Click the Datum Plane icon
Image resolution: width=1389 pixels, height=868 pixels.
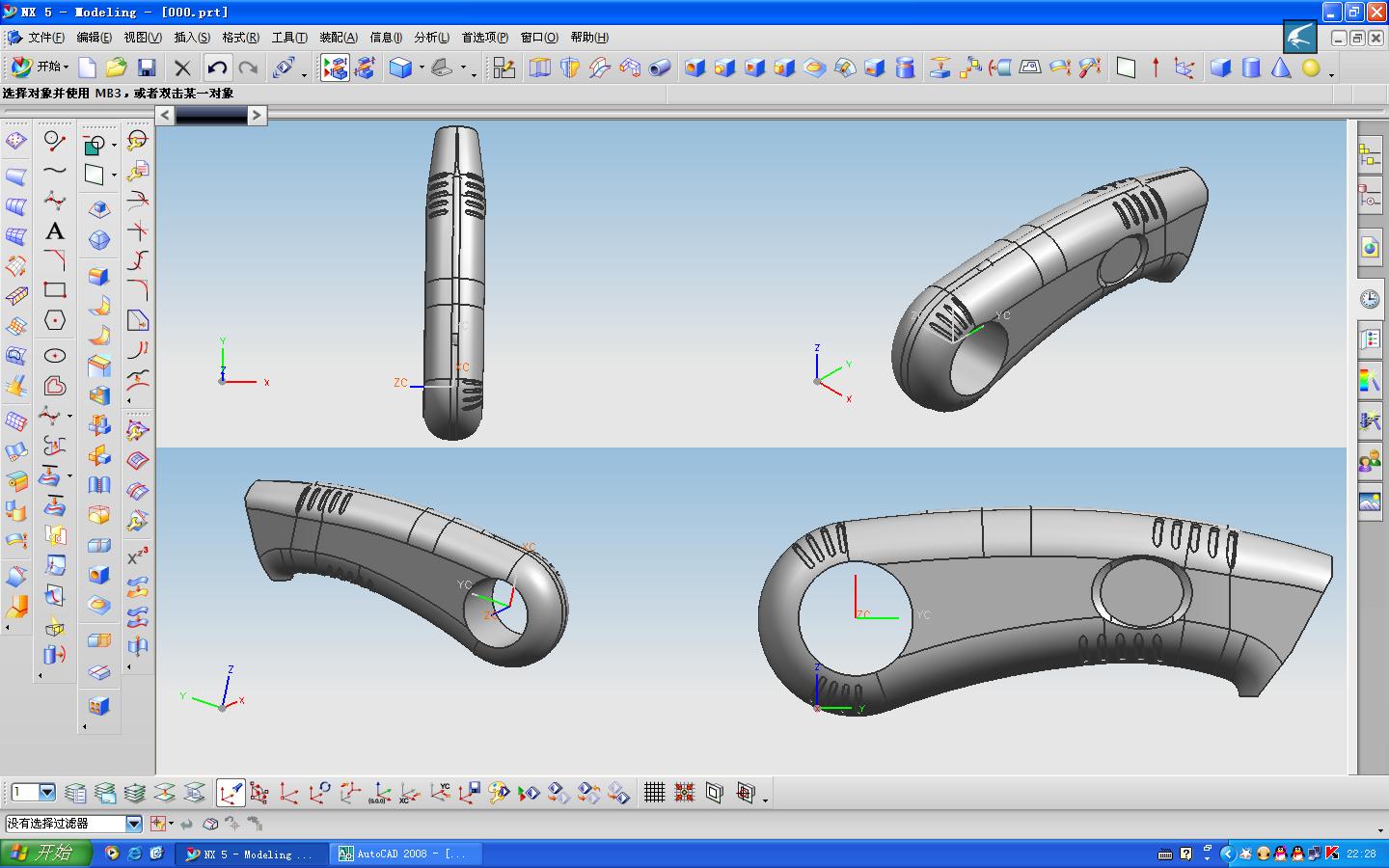click(x=1126, y=68)
